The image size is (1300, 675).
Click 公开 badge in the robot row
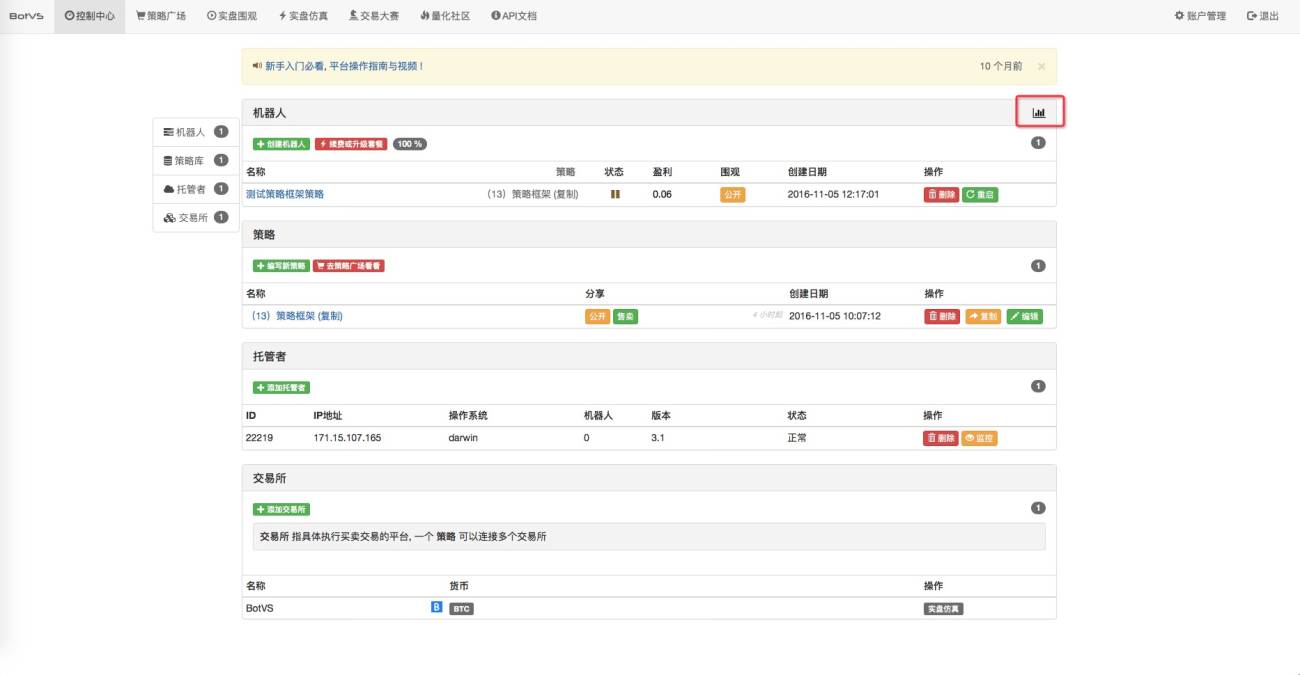733,194
